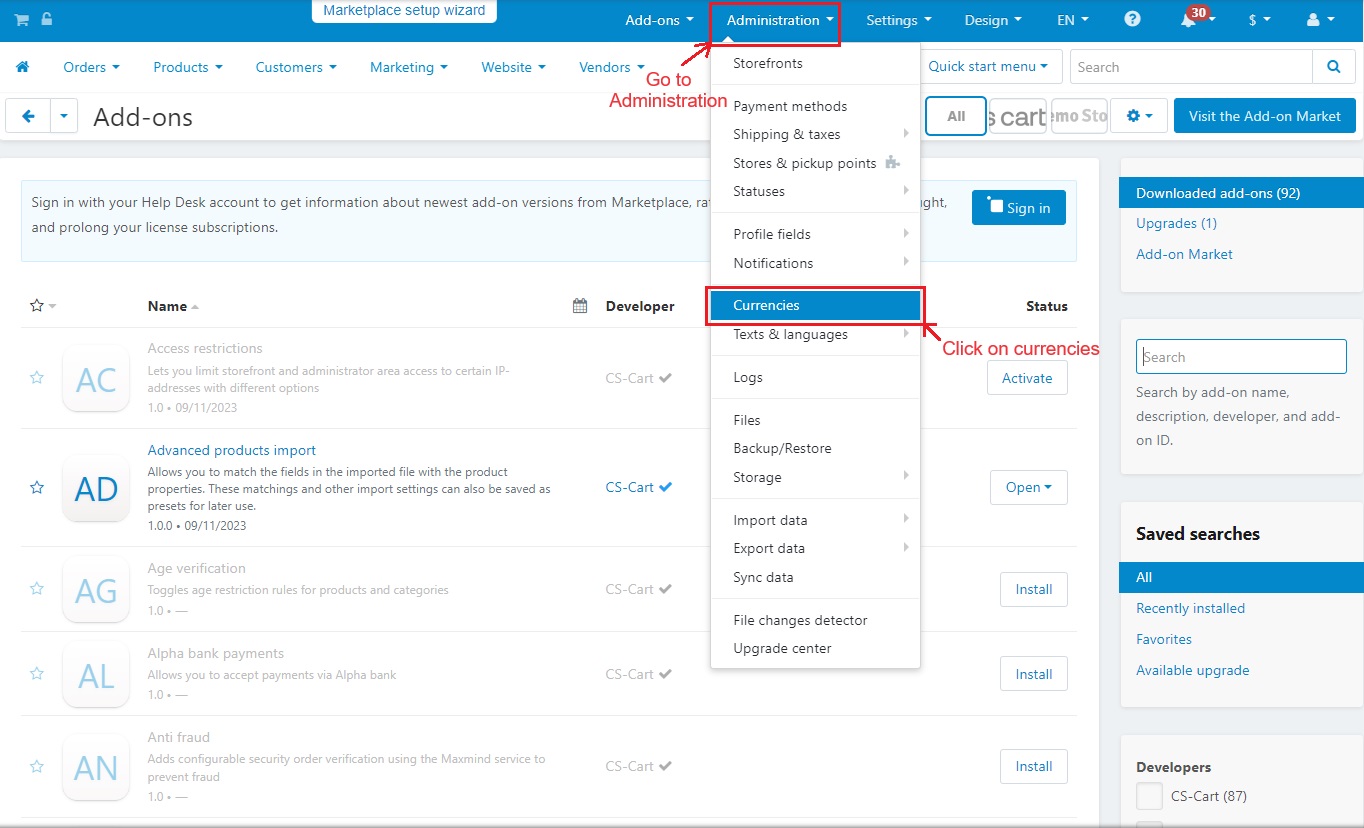This screenshot has height=828, width=1364.
Task: Open the Add-ons top menu
Action: click(659, 20)
